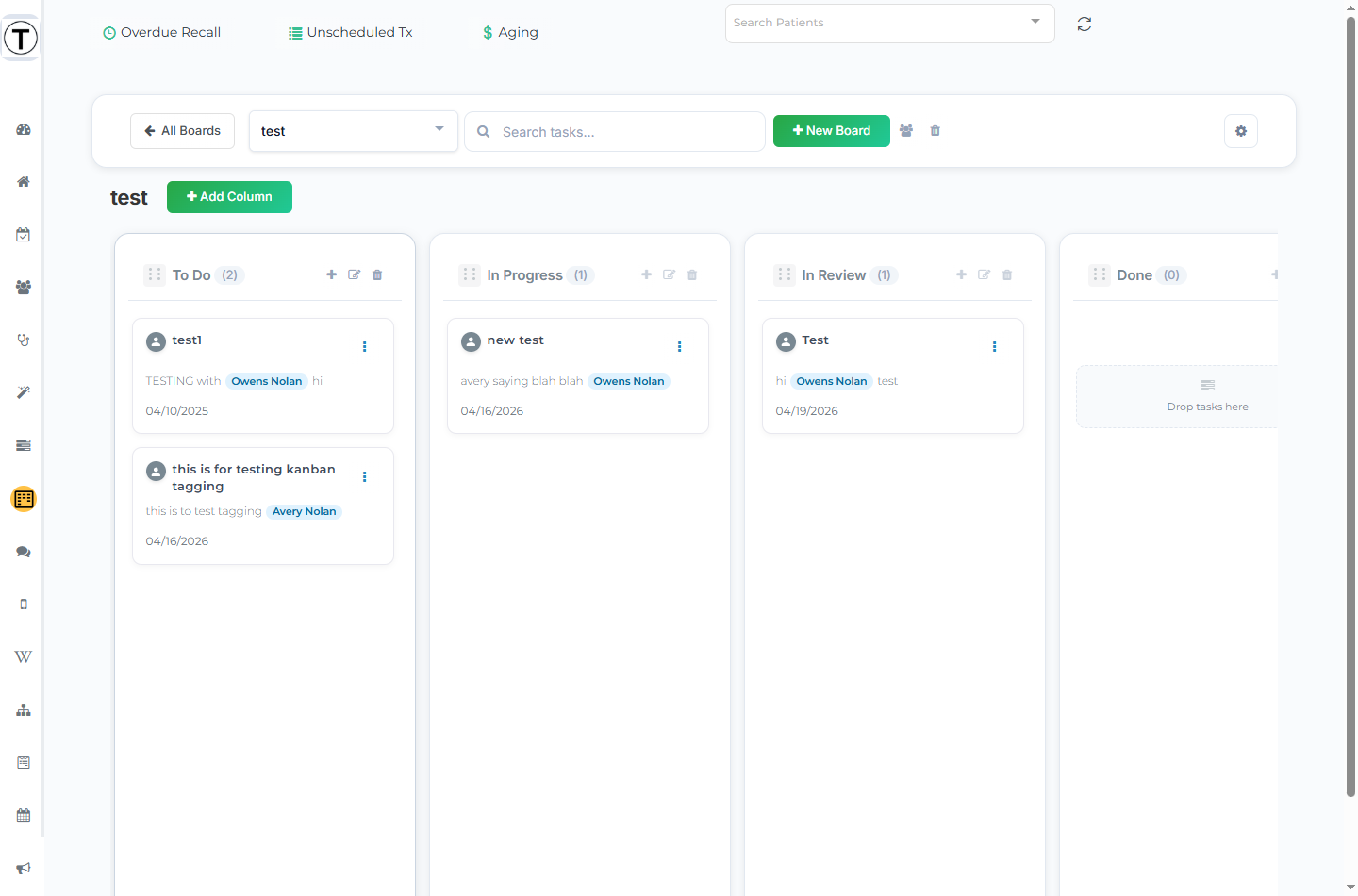Image resolution: width=1358 pixels, height=896 pixels.
Task: Open Unscheduled Tx tab
Action: point(351,32)
